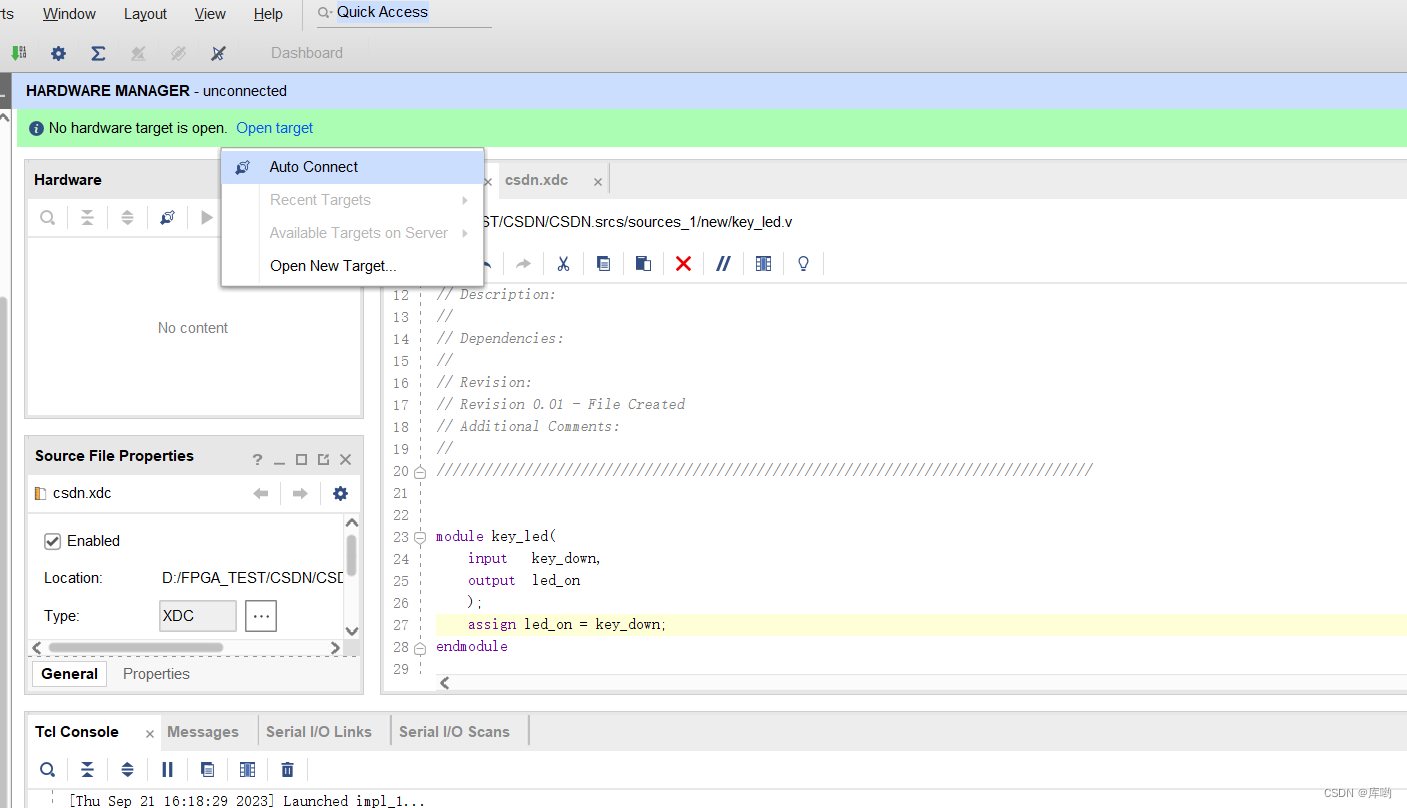The height and width of the screenshot is (808, 1407).
Task: Select Open New Target... menu entry
Action: pos(352,266)
